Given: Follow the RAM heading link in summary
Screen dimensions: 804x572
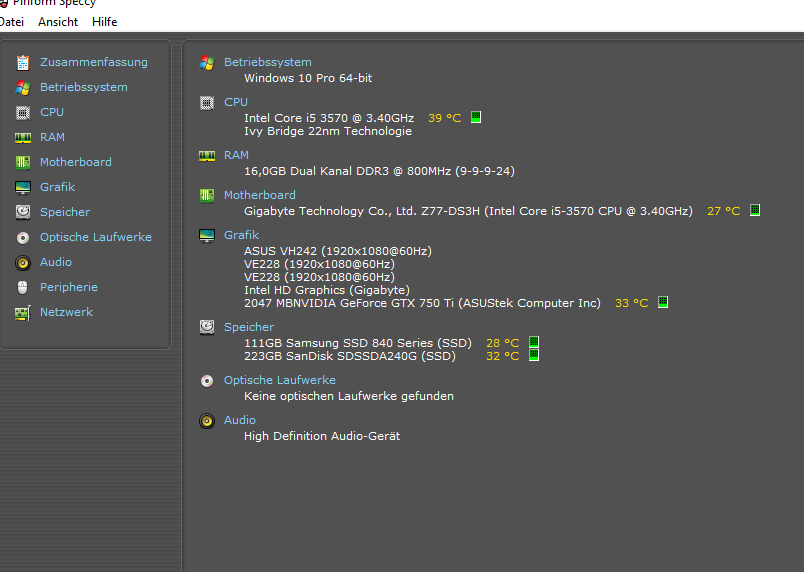Looking at the screenshot, I should click(x=236, y=155).
